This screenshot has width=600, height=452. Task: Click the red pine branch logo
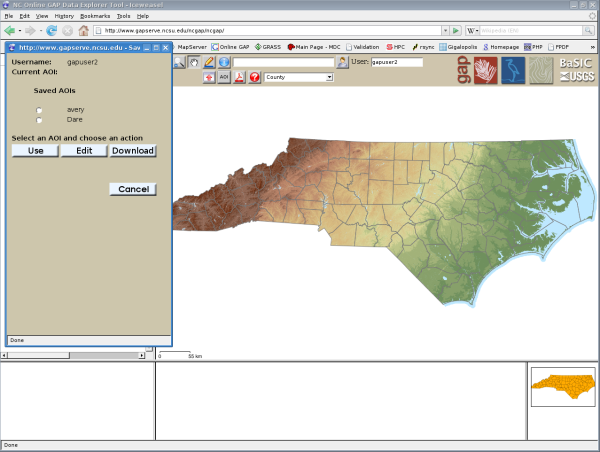[x=486, y=70]
